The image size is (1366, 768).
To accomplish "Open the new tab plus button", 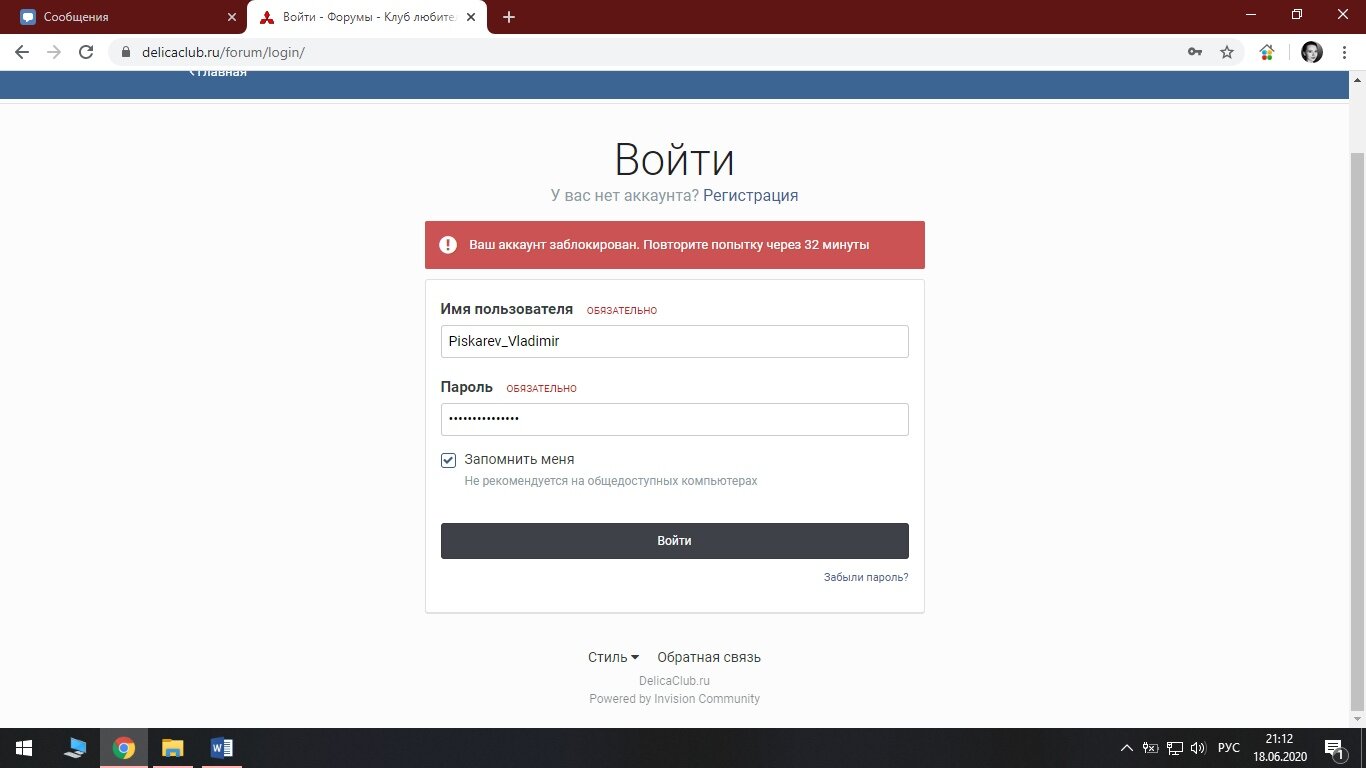I will click(x=509, y=17).
